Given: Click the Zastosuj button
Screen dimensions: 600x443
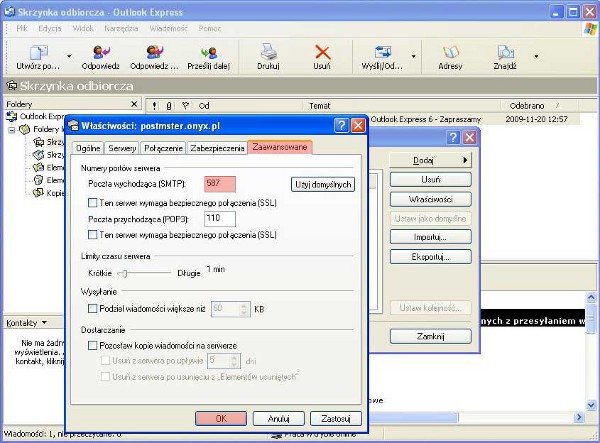Looking at the screenshot, I should click(x=336, y=419).
